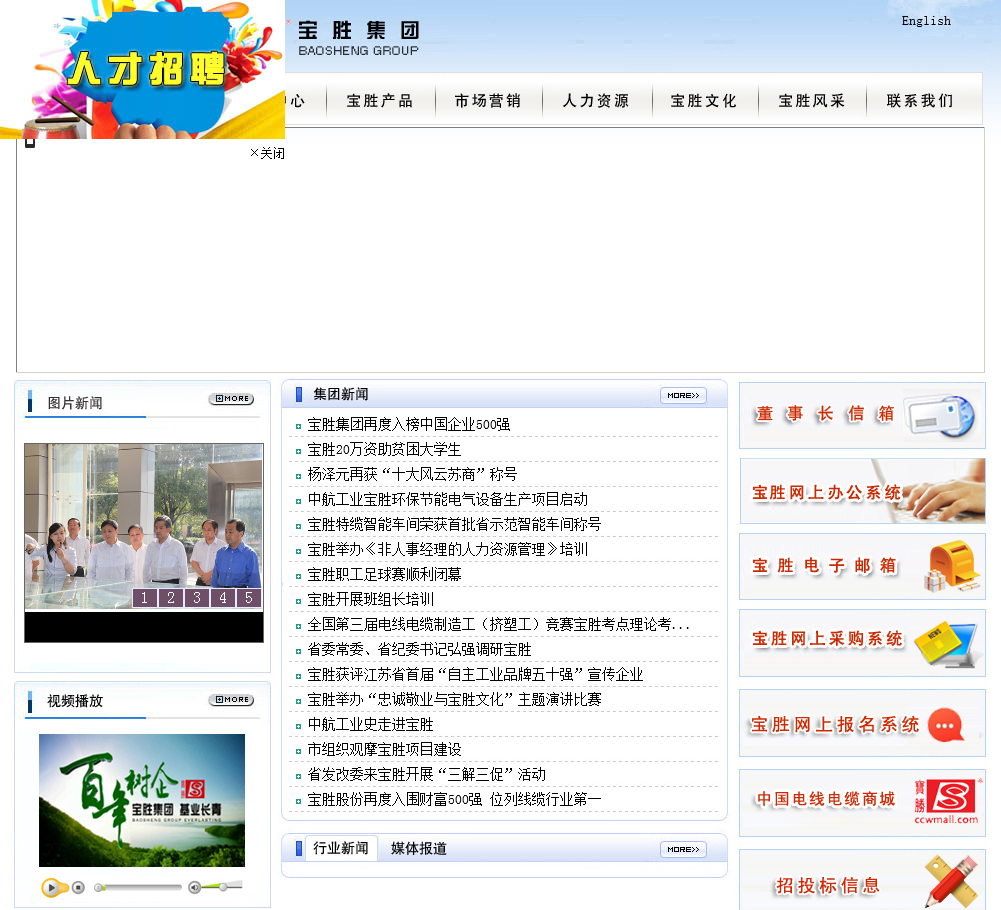Open the 宝胜网上办公系统 banner
This screenshot has height=910, width=1001.
click(x=862, y=491)
